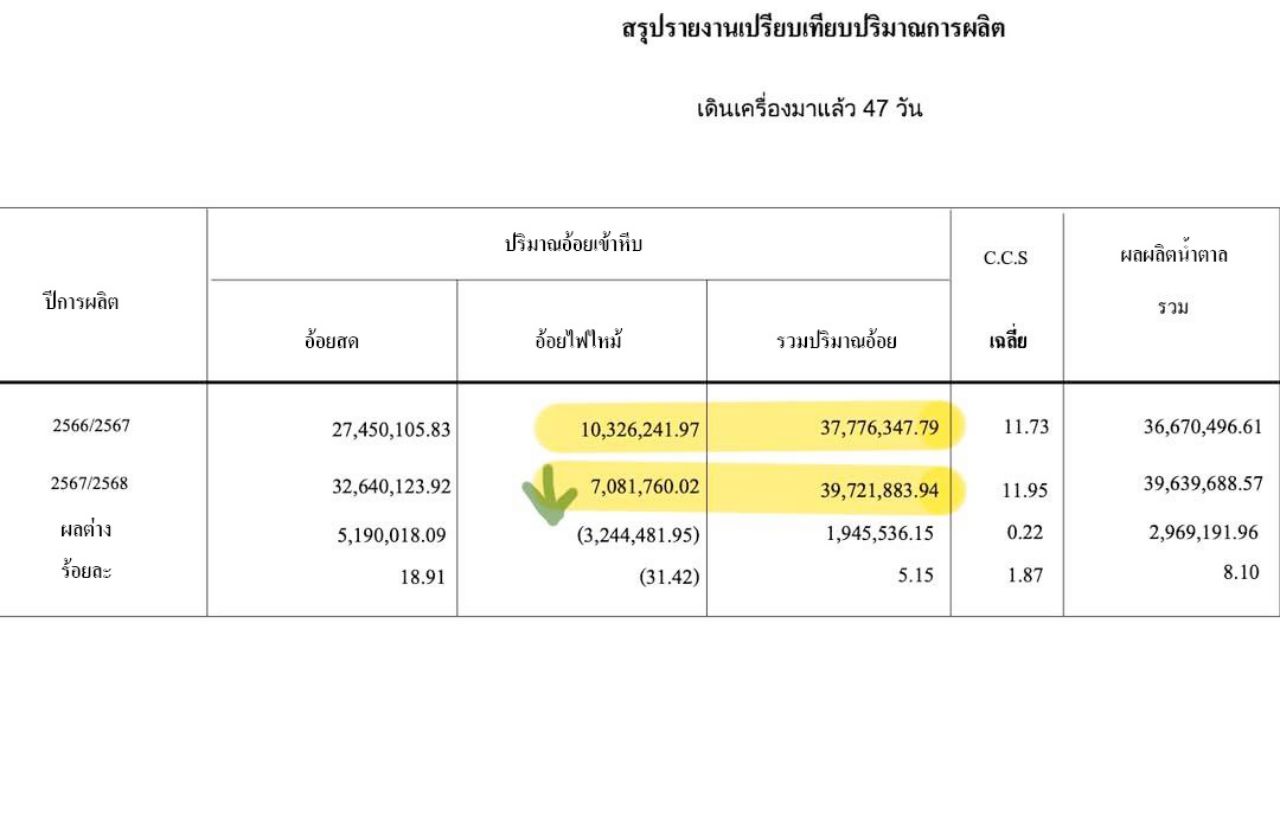Image resolution: width=1280 pixels, height=829 pixels.
Task: Click the green down arrow annotation
Action: coord(549,495)
